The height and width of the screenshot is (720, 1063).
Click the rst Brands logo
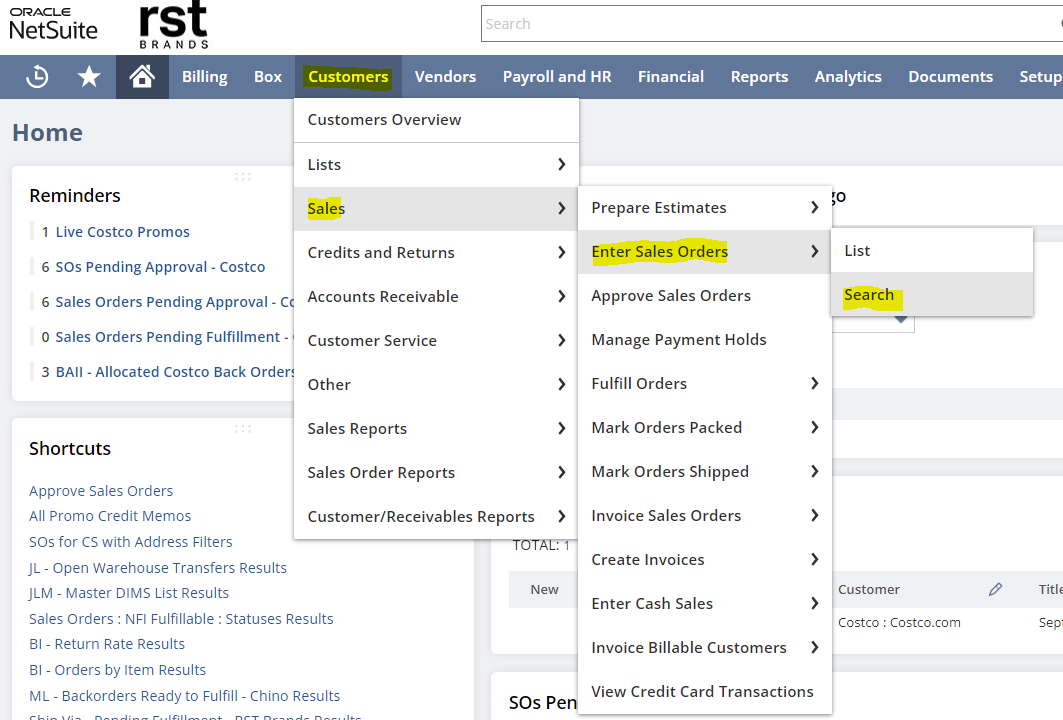click(x=174, y=24)
